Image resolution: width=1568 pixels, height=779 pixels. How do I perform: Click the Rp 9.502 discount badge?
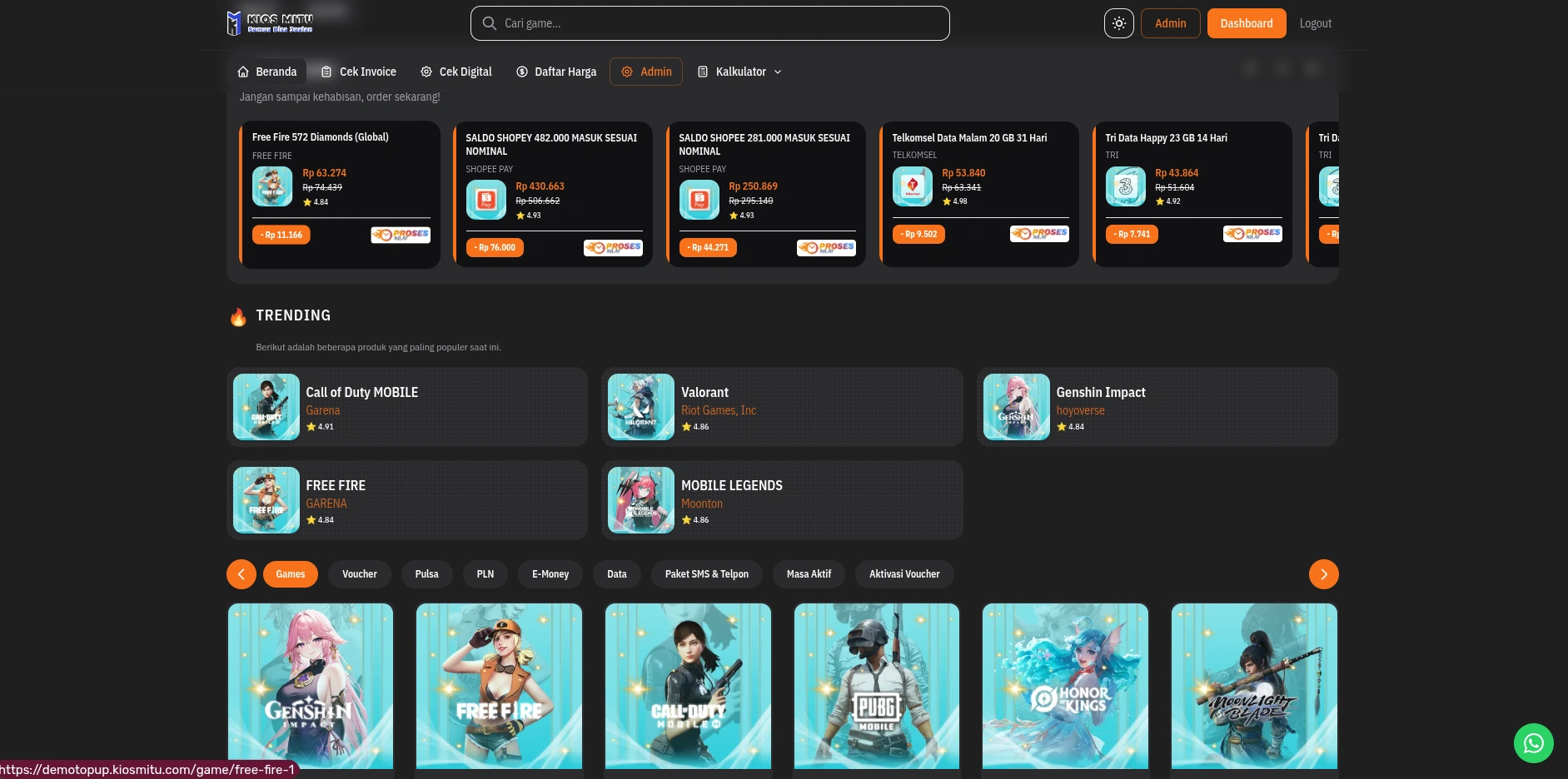click(918, 234)
